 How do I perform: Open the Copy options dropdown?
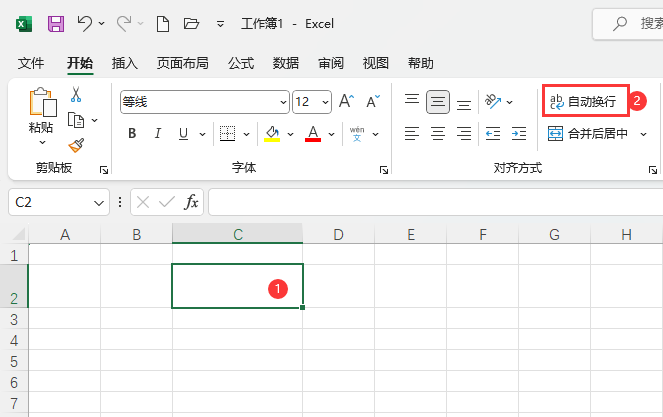point(95,121)
